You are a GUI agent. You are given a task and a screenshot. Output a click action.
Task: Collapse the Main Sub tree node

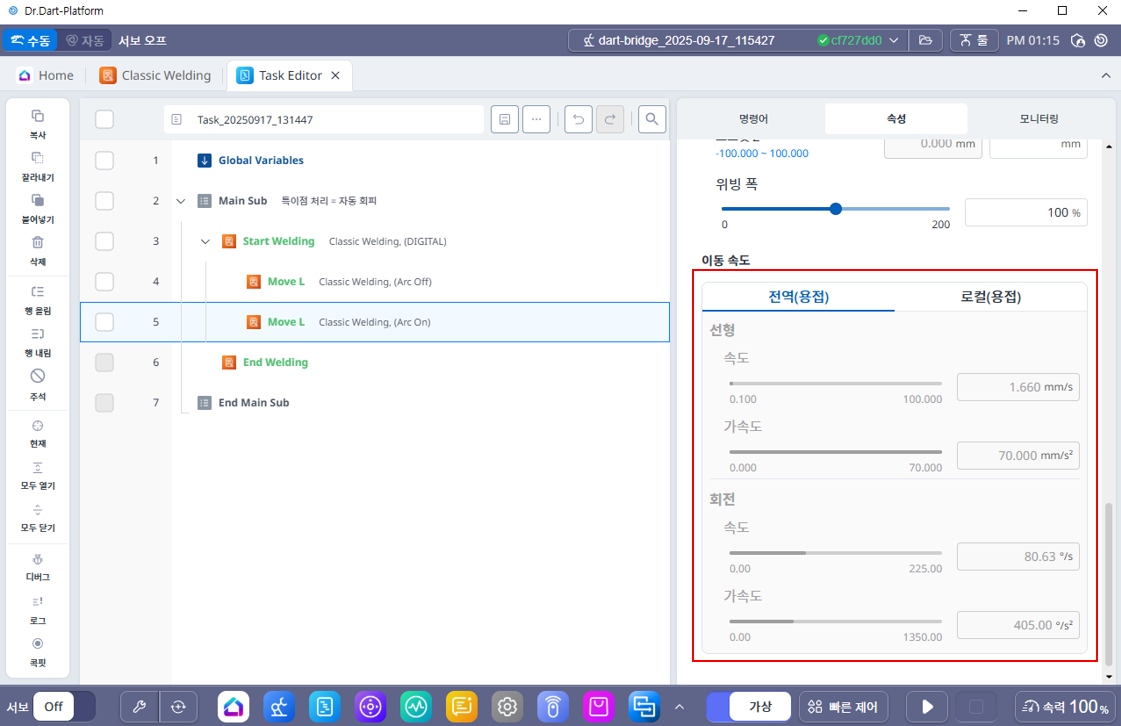click(181, 201)
